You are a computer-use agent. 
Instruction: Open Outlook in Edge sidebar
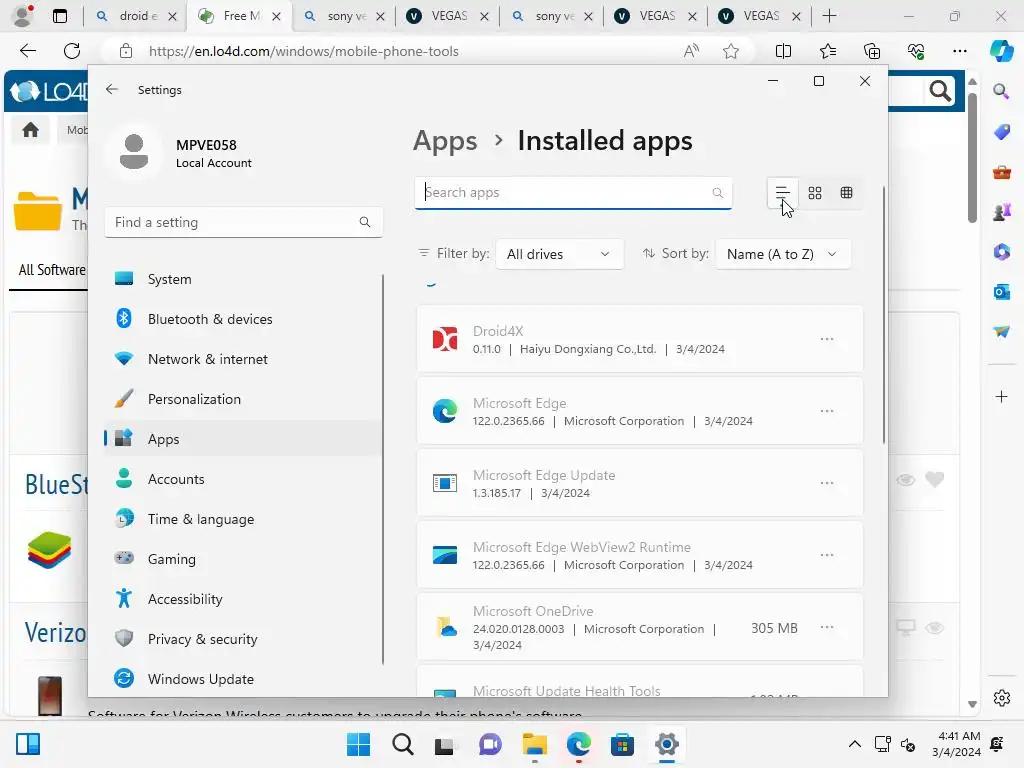click(x=1002, y=291)
